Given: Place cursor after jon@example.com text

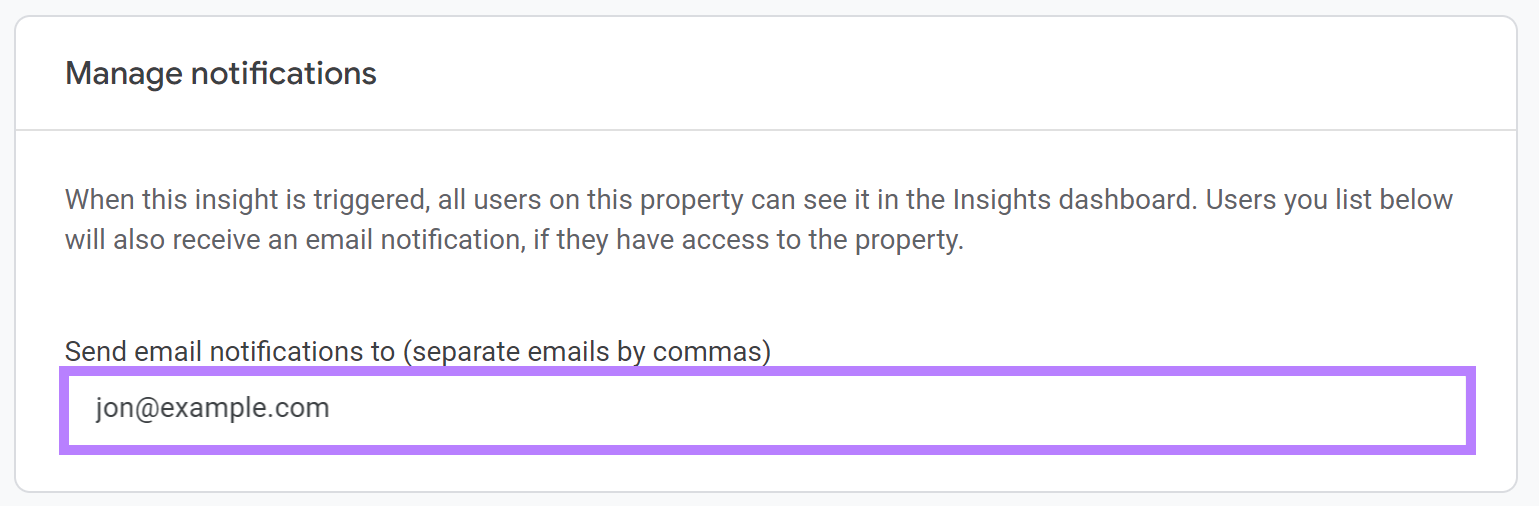Looking at the screenshot, I should [331, 409].
